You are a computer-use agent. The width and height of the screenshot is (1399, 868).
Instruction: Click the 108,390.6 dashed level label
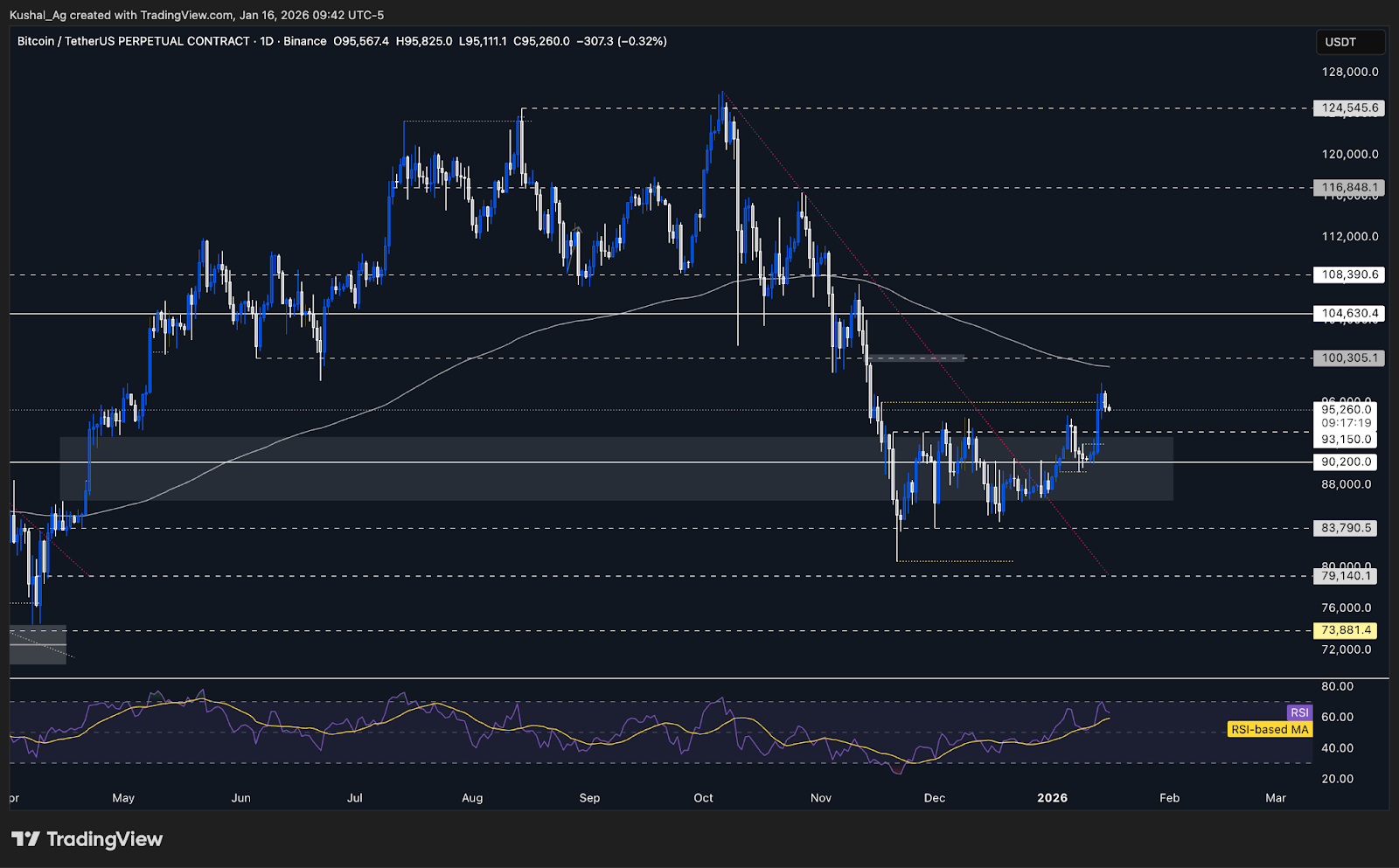point(1349,274)
